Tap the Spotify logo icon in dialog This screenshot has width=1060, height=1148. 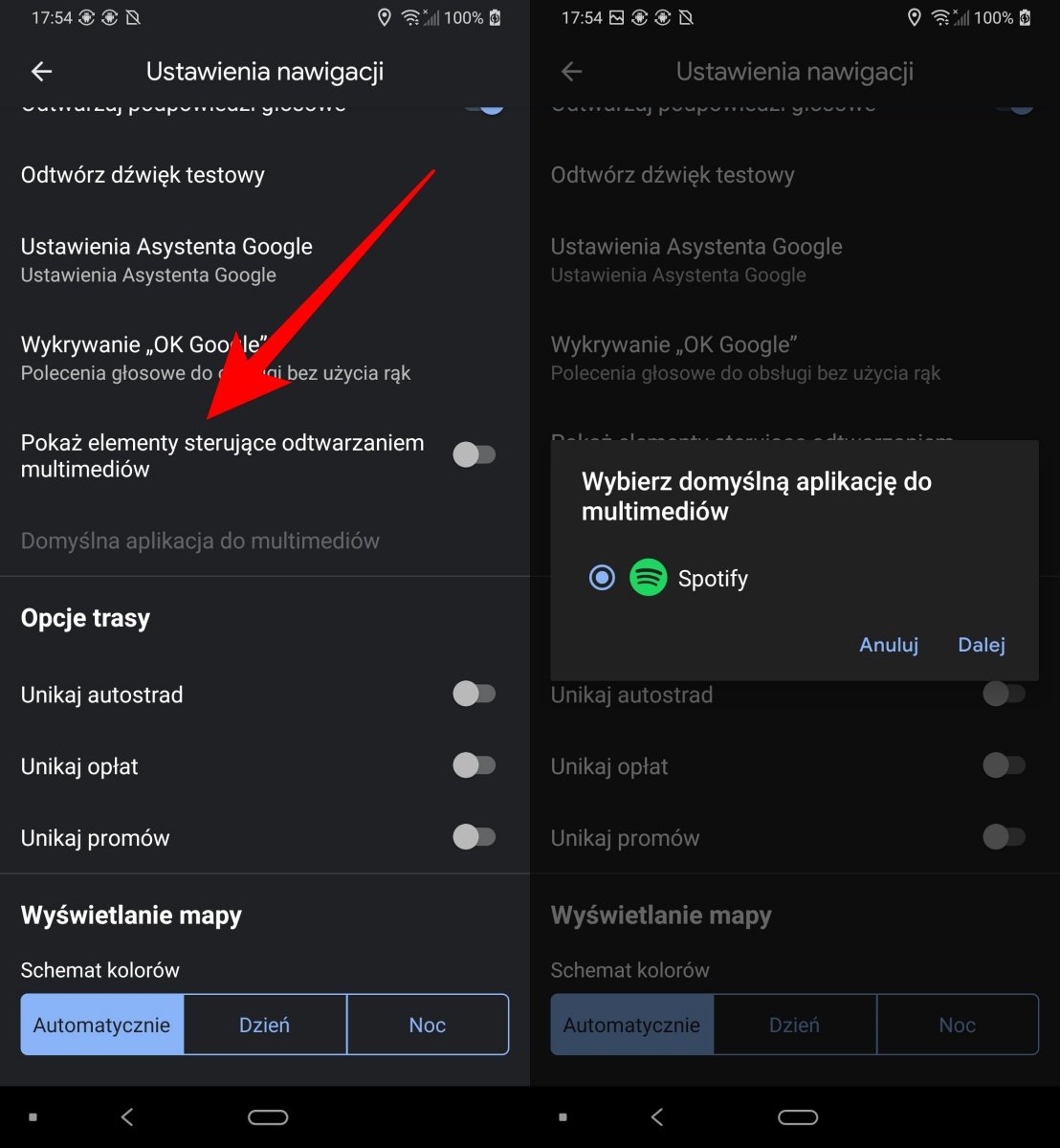pyautogui.click(x=648, y=578)
